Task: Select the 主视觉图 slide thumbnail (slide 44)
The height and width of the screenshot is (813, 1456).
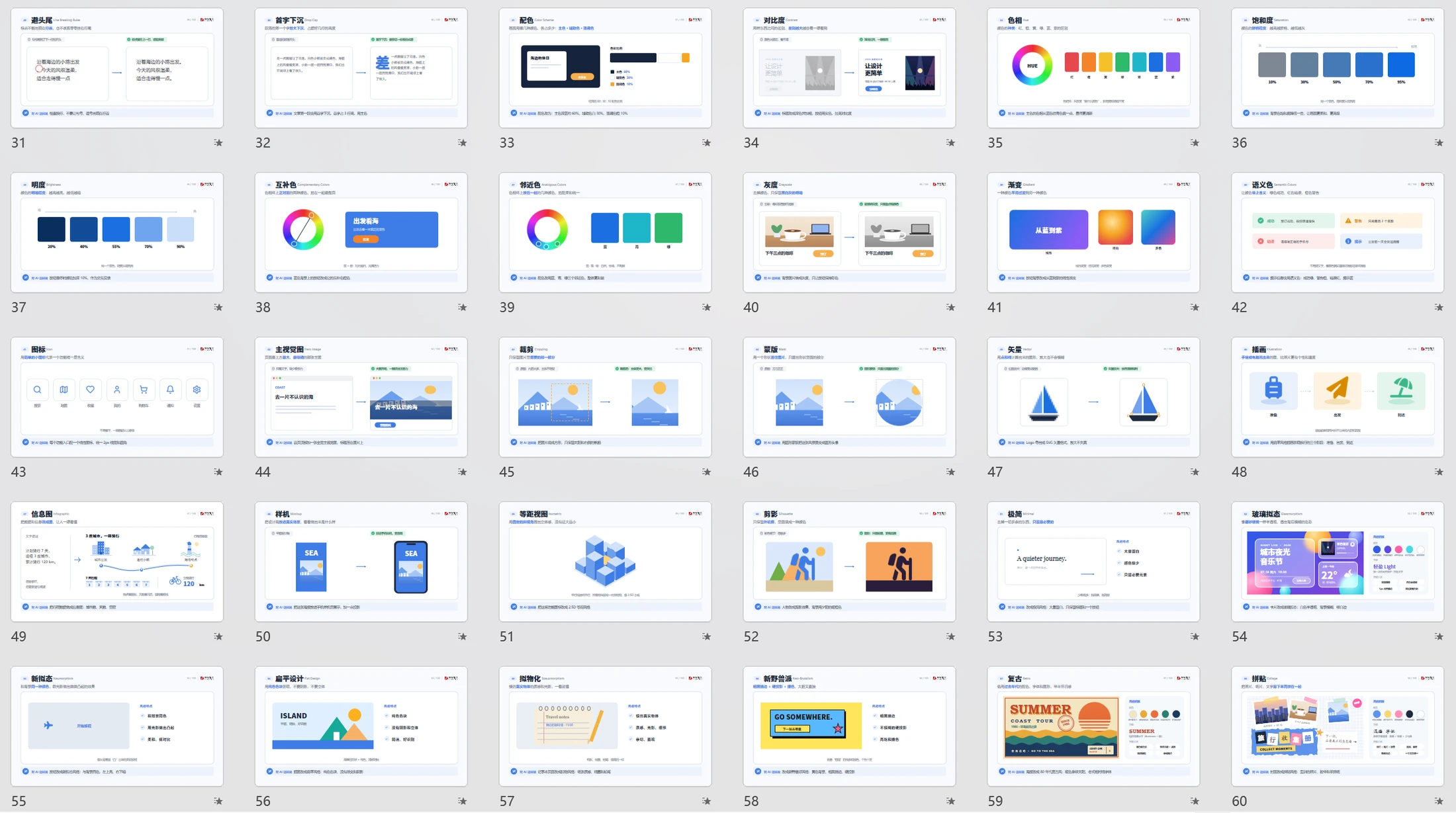Action: click(x=361, y=398)
